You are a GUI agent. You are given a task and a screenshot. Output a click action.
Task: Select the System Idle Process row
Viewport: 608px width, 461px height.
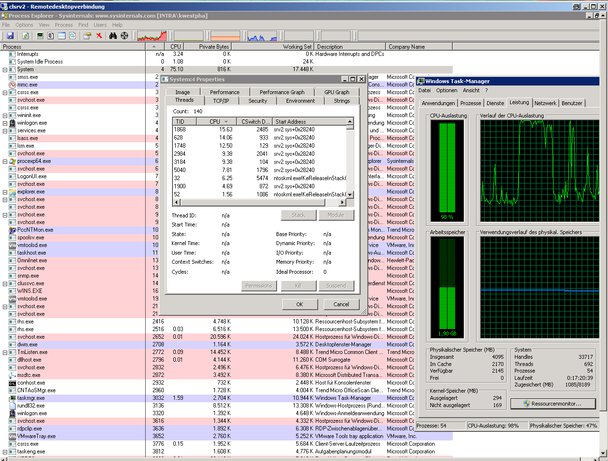click(226, 62)
